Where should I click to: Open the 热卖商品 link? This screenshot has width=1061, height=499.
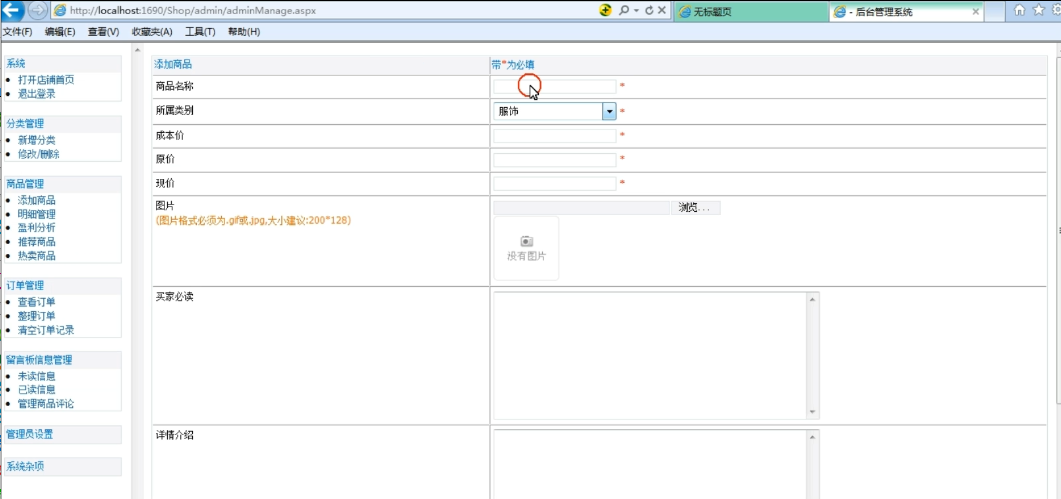37,256
